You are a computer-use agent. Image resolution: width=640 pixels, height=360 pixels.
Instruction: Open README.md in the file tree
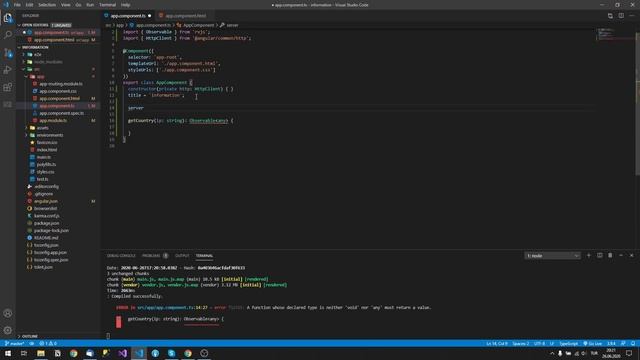[x=46, y=238]
